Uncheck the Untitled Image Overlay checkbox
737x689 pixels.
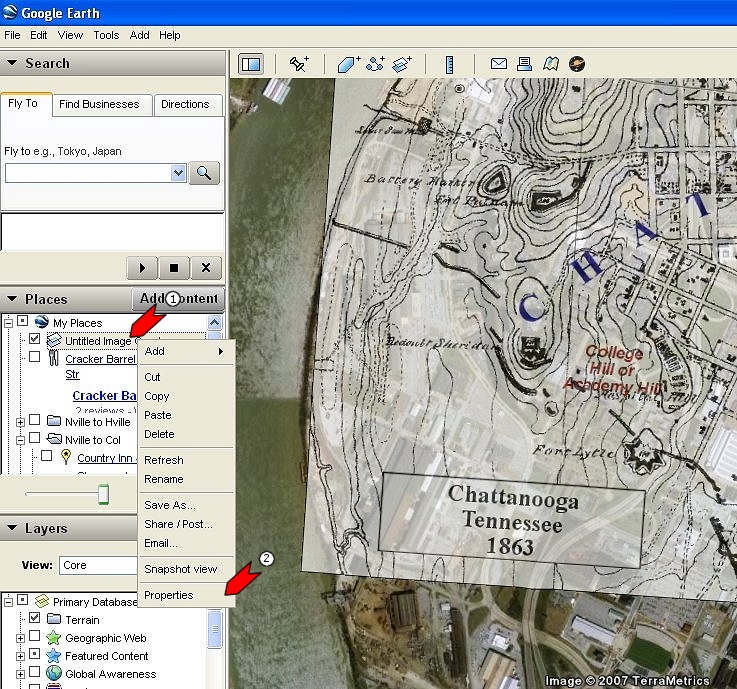coord(35,341)
